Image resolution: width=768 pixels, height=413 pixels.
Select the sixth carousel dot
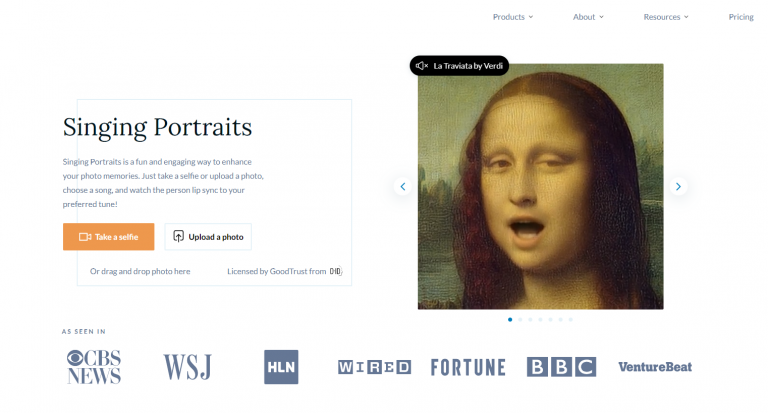pos(560,319)
